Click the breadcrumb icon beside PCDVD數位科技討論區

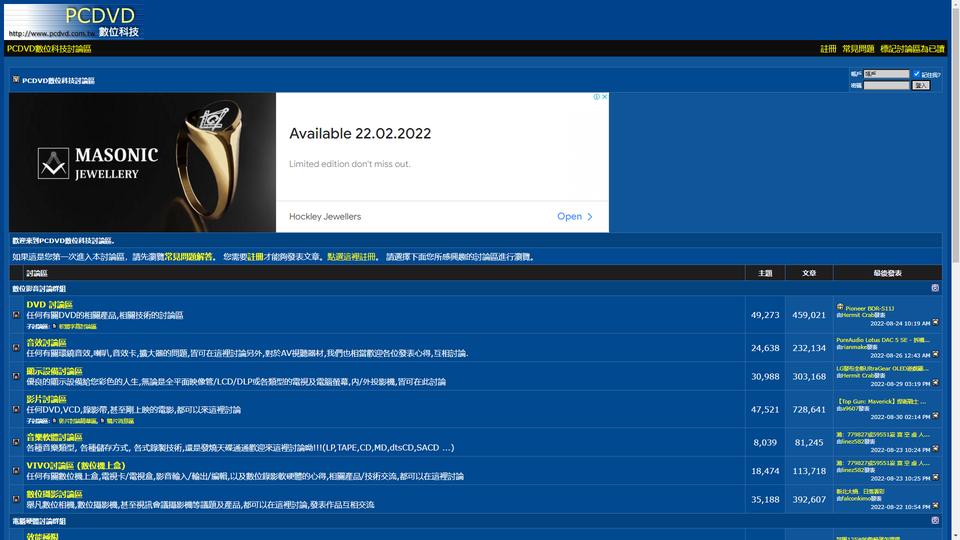[x=16, y=80]
